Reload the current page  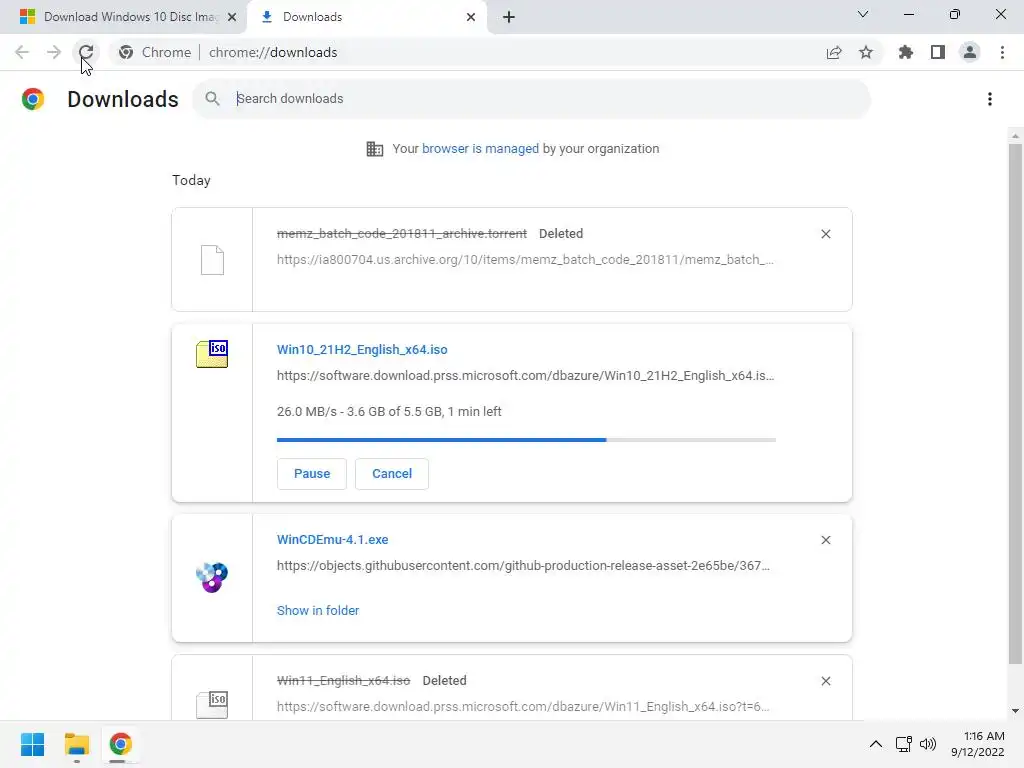click(86, 52)
